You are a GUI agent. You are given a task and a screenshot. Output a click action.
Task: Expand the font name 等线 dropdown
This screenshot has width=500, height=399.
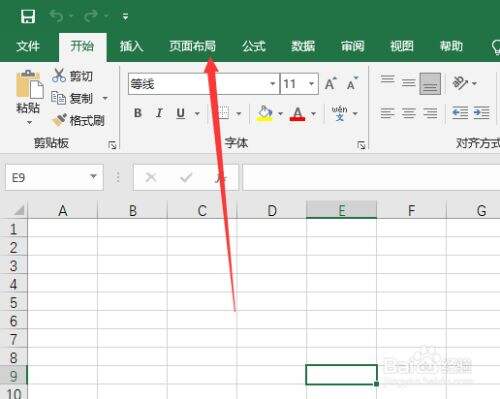(x=273, y=84)
